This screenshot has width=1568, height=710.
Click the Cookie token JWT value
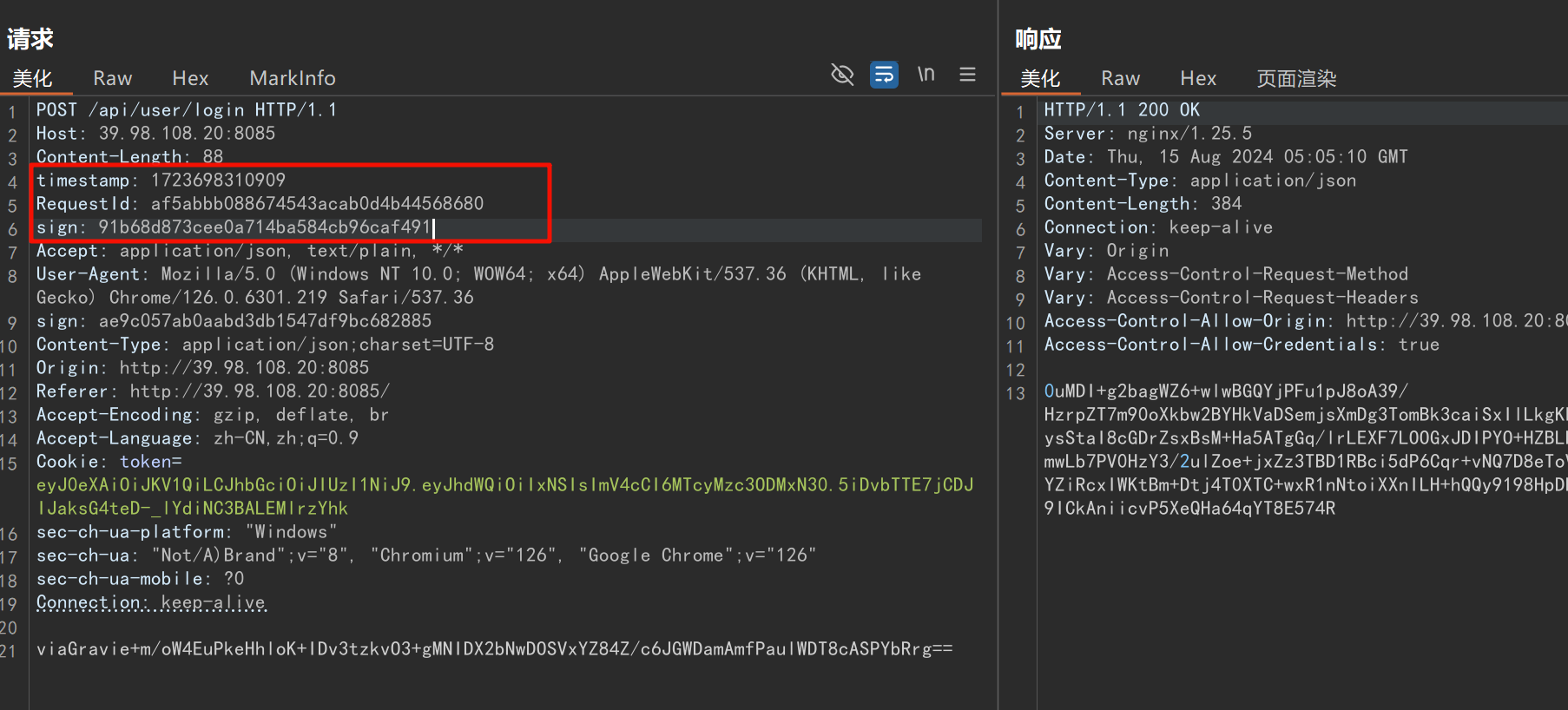pos(504,485)
